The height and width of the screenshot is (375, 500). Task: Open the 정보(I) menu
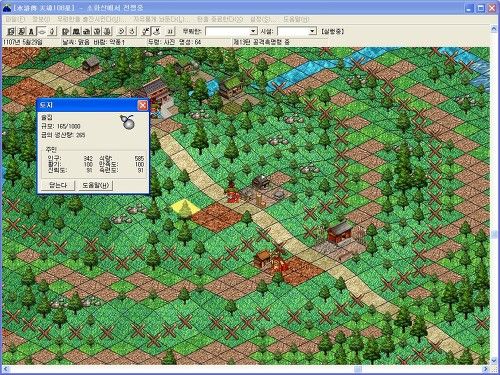(41, 19)
